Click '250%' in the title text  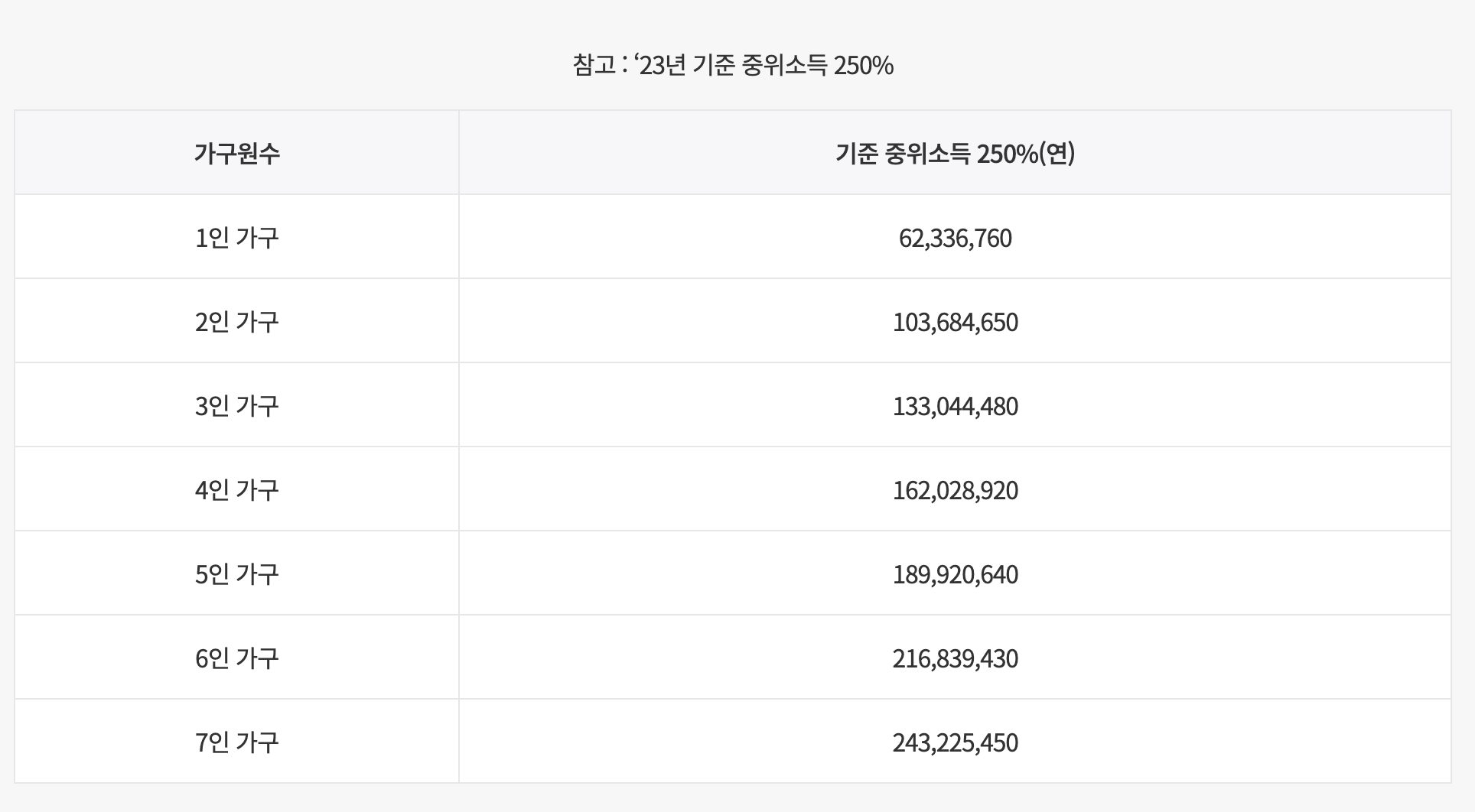864,67
